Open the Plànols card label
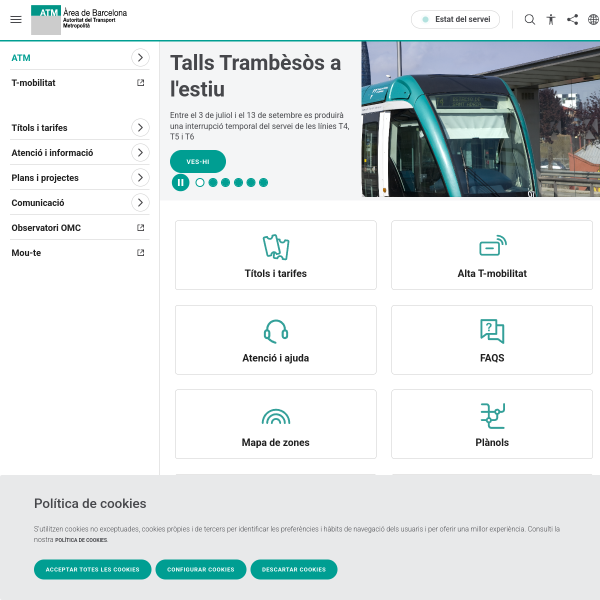Screen dimensions: 600x600 coord(492,443)
